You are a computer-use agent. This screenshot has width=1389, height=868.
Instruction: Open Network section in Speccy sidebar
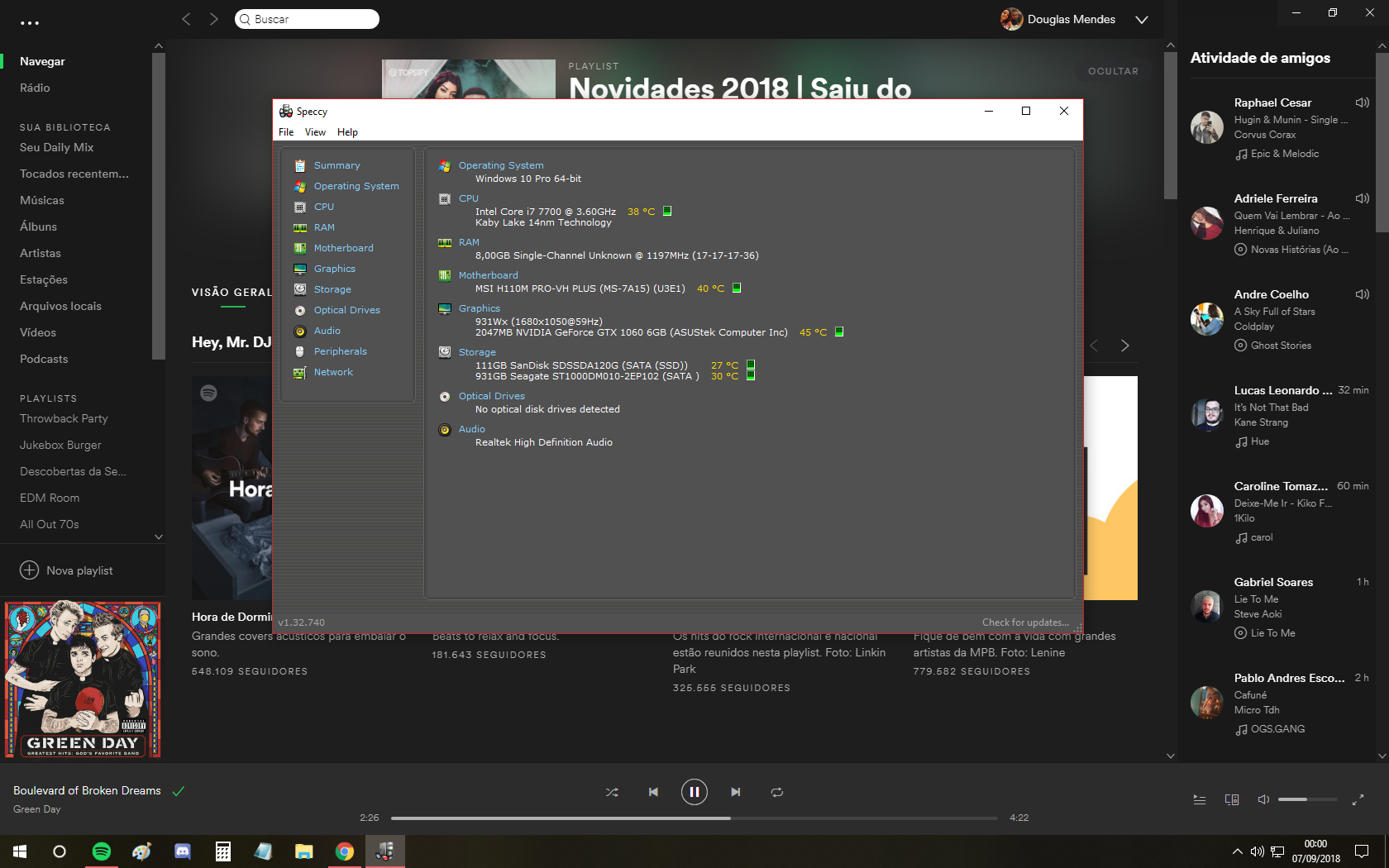(333, 372)
